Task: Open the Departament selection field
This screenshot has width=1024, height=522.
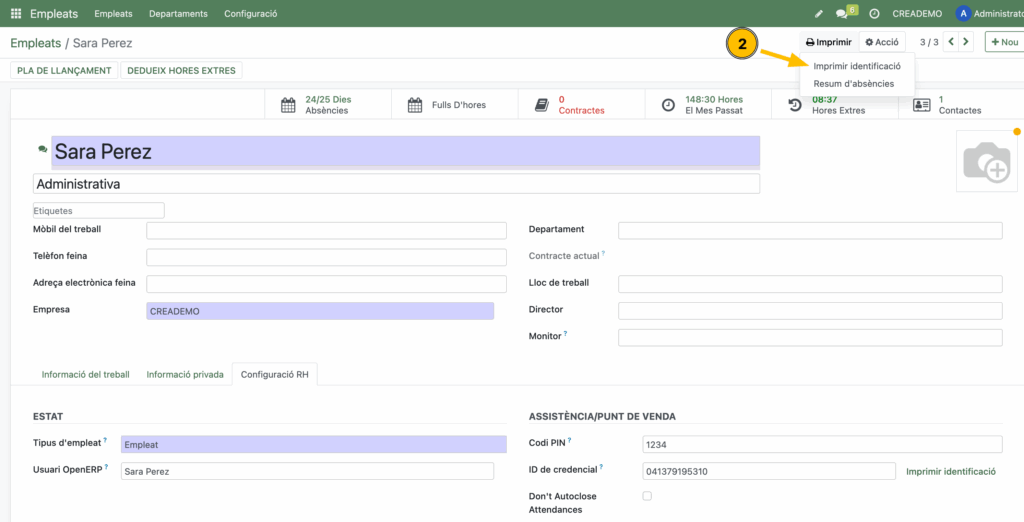Action: tap(809, 231)
